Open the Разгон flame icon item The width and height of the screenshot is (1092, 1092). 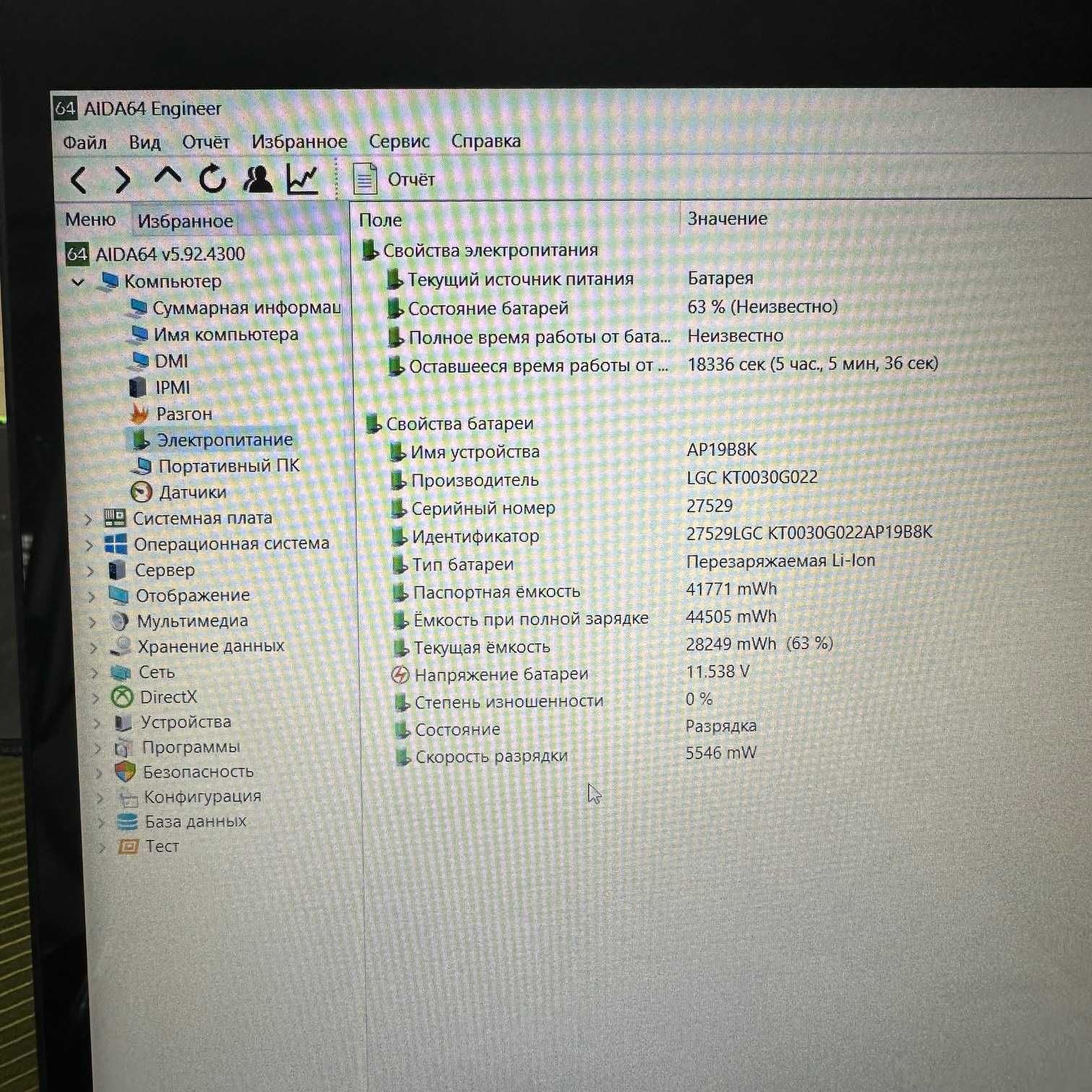click(x=139, y=414)
